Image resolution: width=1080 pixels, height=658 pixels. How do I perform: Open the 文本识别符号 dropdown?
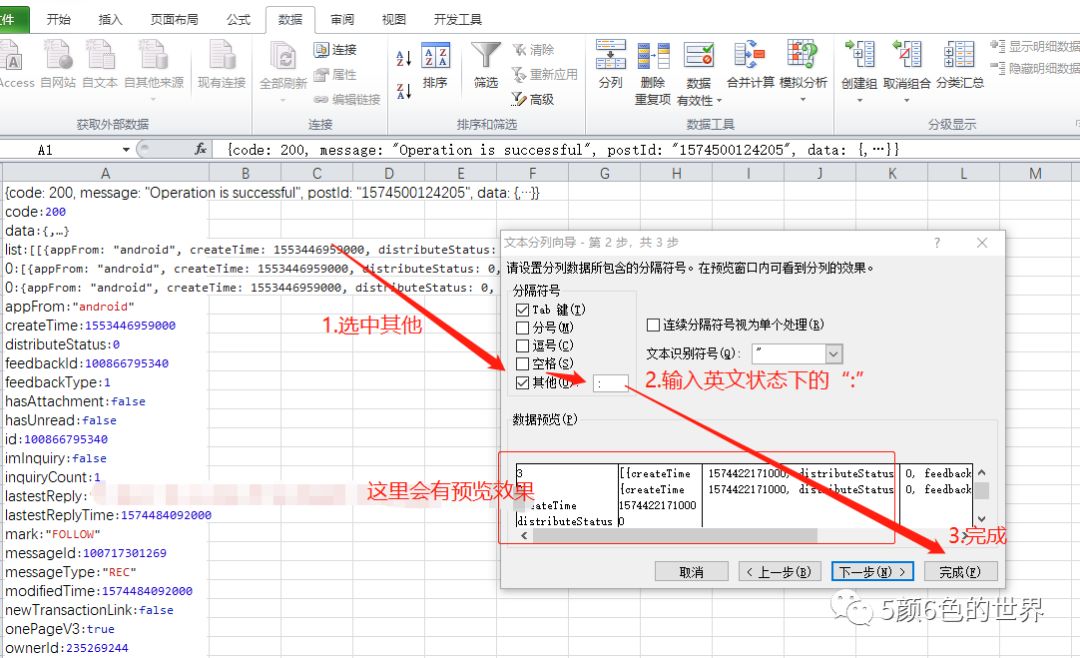pyautogui.click(x=833, y=354)
